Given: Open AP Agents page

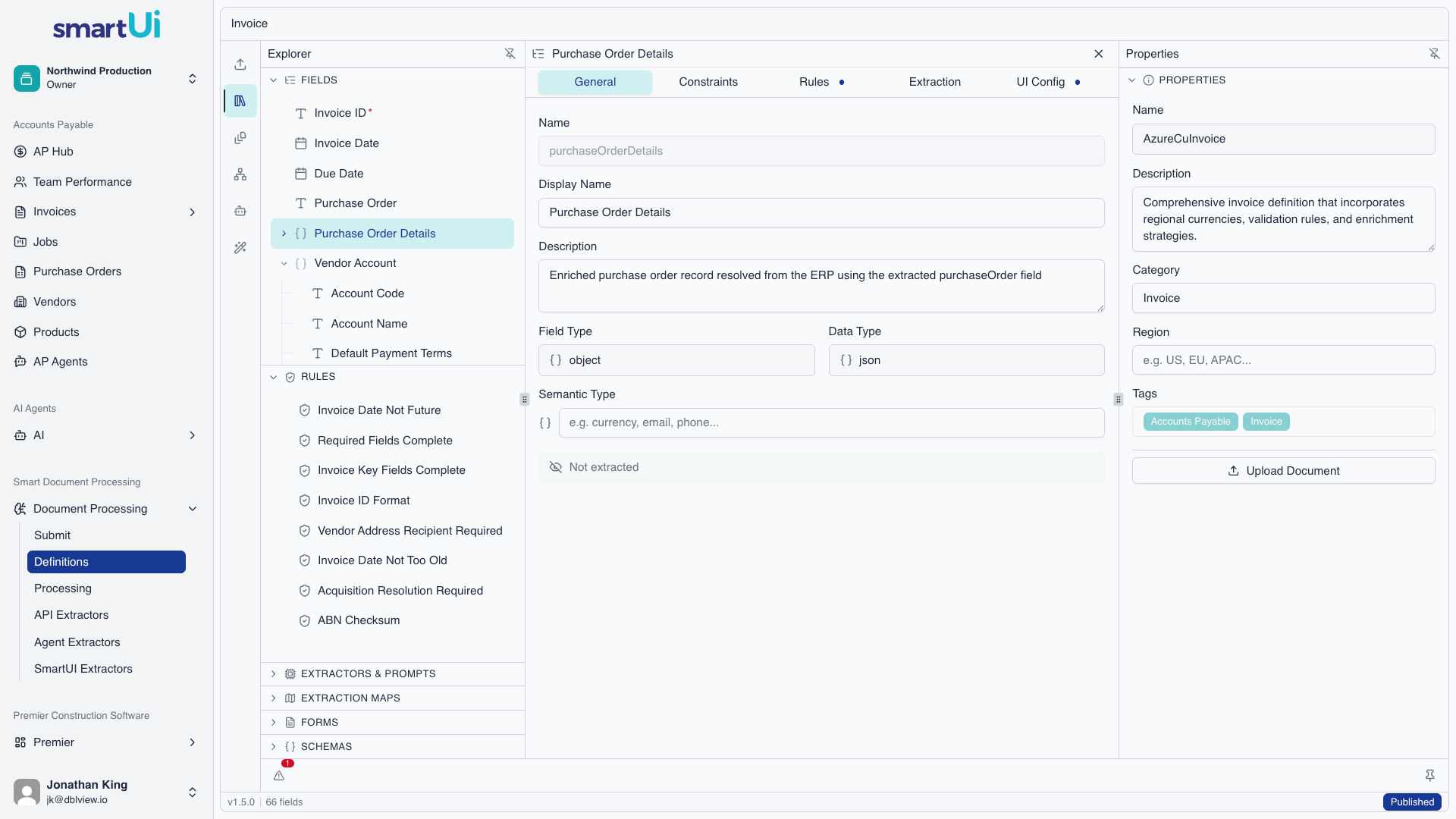Looking at the screenshot, I should (x=106, y=362).
